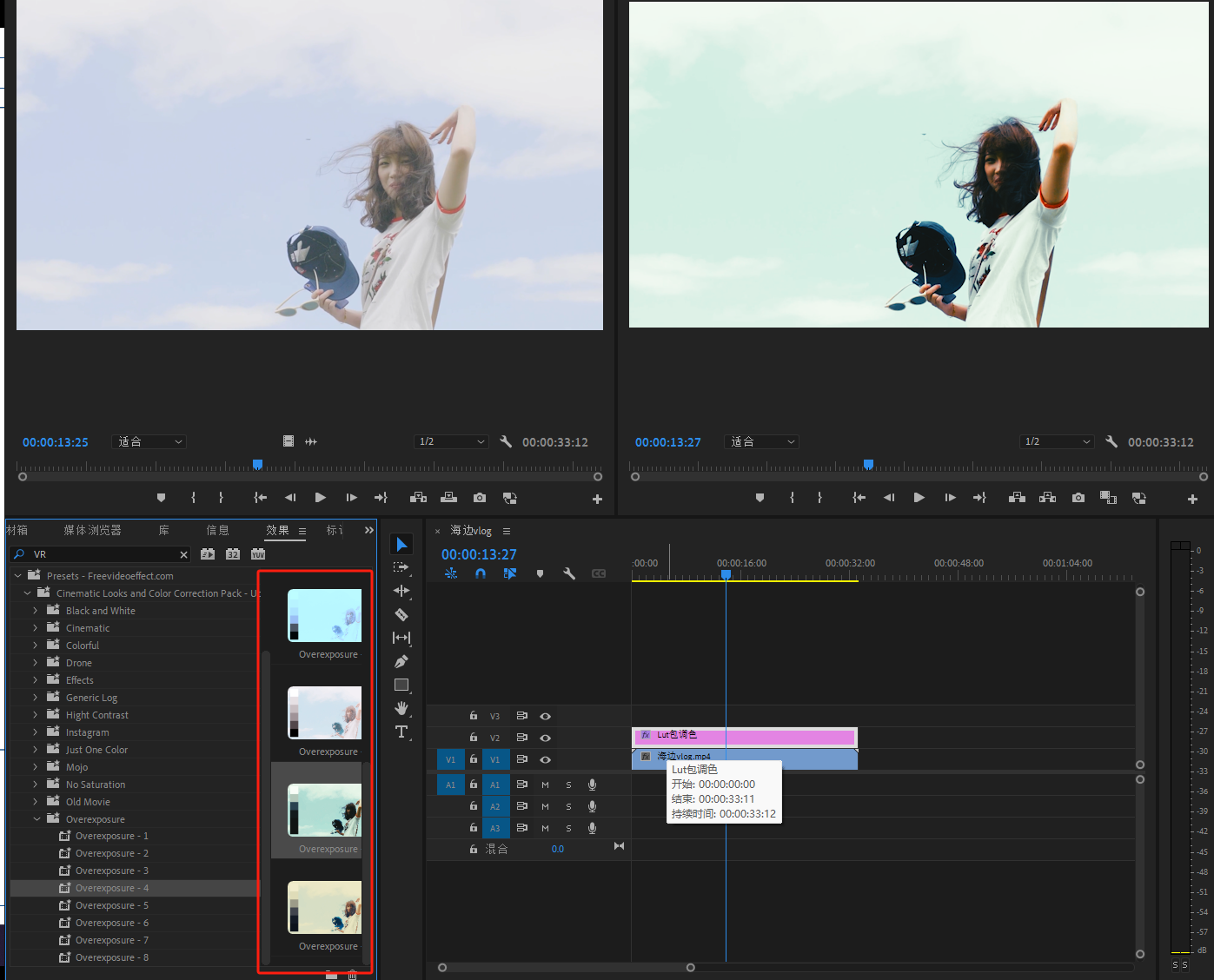Step back one frame in source monitor
Viewport: 1214px width, 980px height.
click(290, 498)
